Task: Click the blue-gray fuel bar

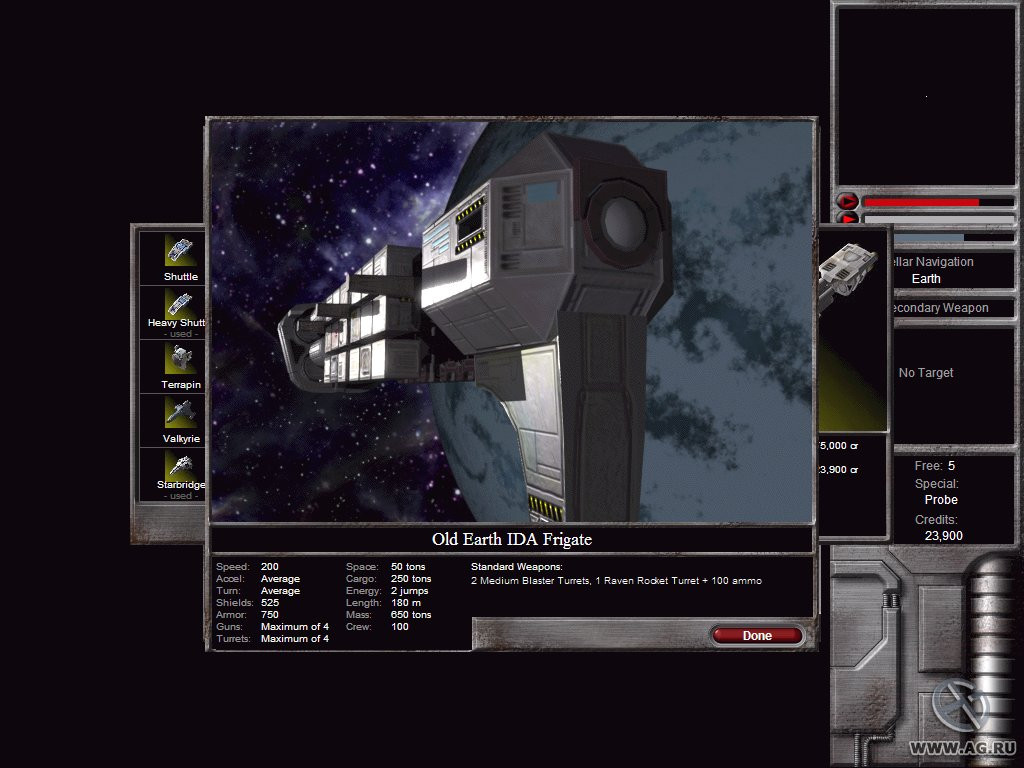Action: (x=928, y=238)
